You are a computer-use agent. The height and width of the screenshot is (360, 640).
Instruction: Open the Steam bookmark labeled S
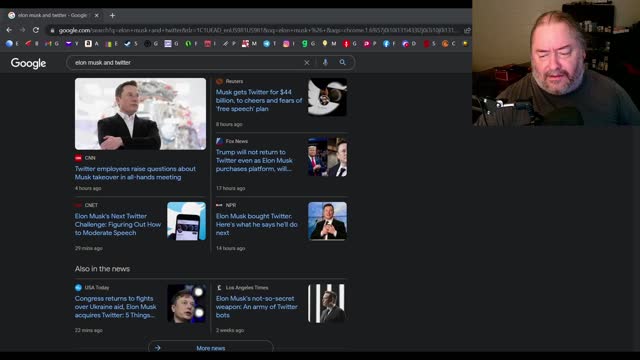pyautogui.click(x=131, y=43)
